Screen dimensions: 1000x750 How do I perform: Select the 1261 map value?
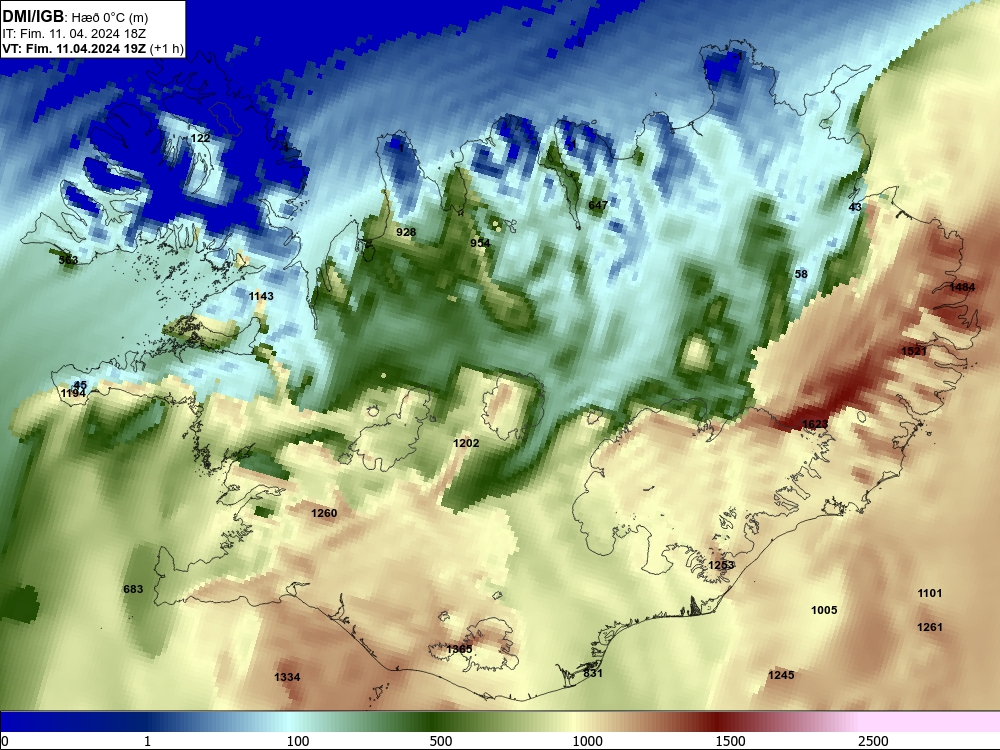click(930, 628)
